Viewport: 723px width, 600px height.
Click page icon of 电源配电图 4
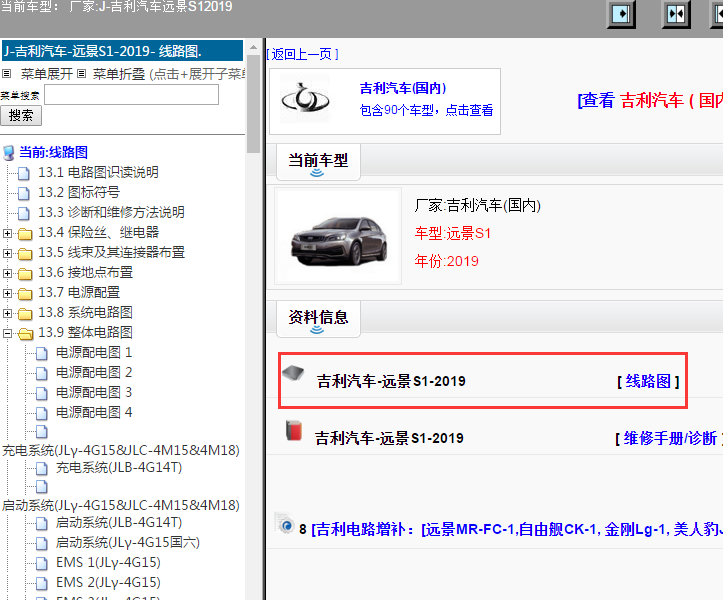click(41, 413)
